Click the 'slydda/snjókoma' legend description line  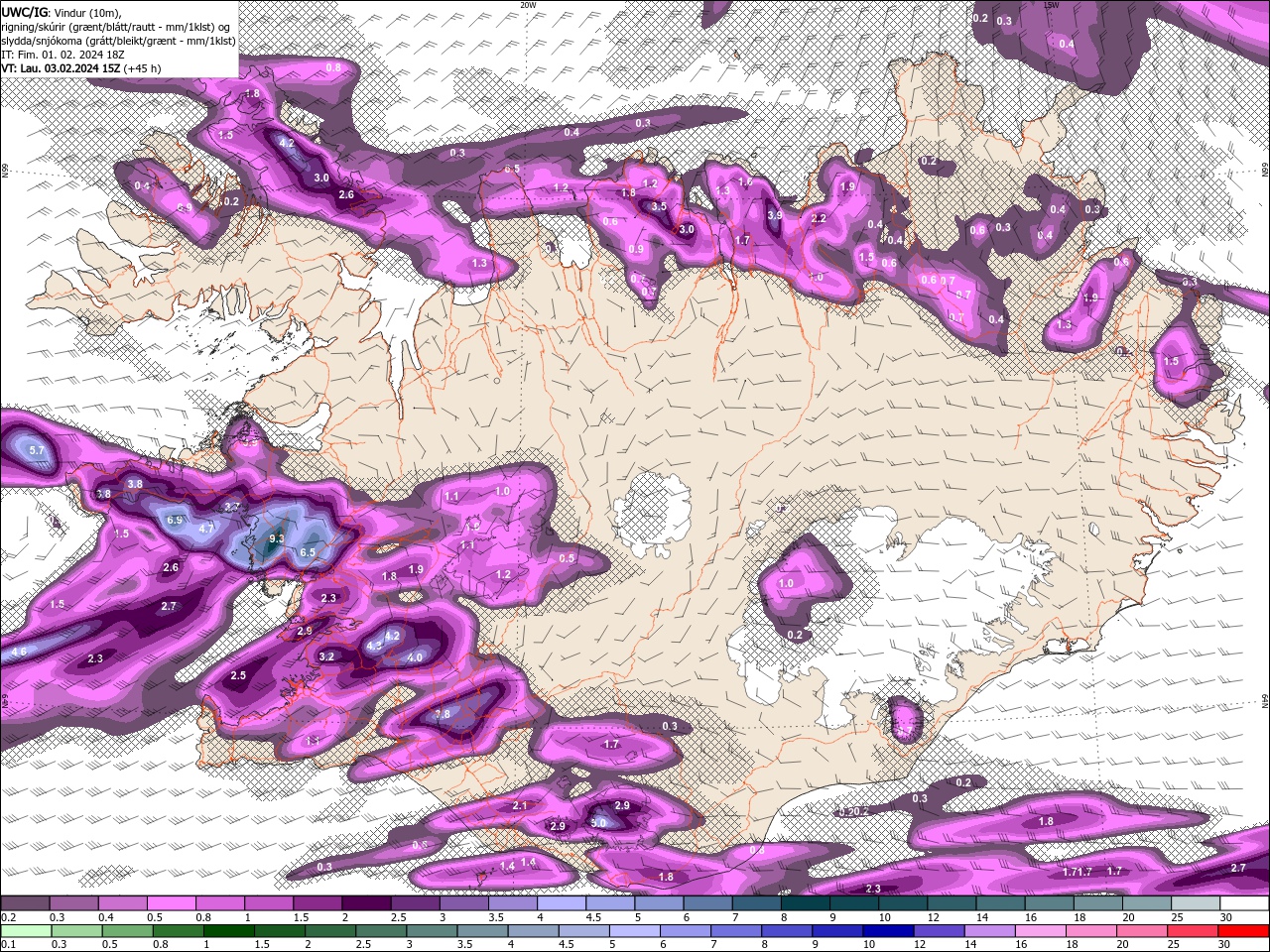[x=118, y=41]
